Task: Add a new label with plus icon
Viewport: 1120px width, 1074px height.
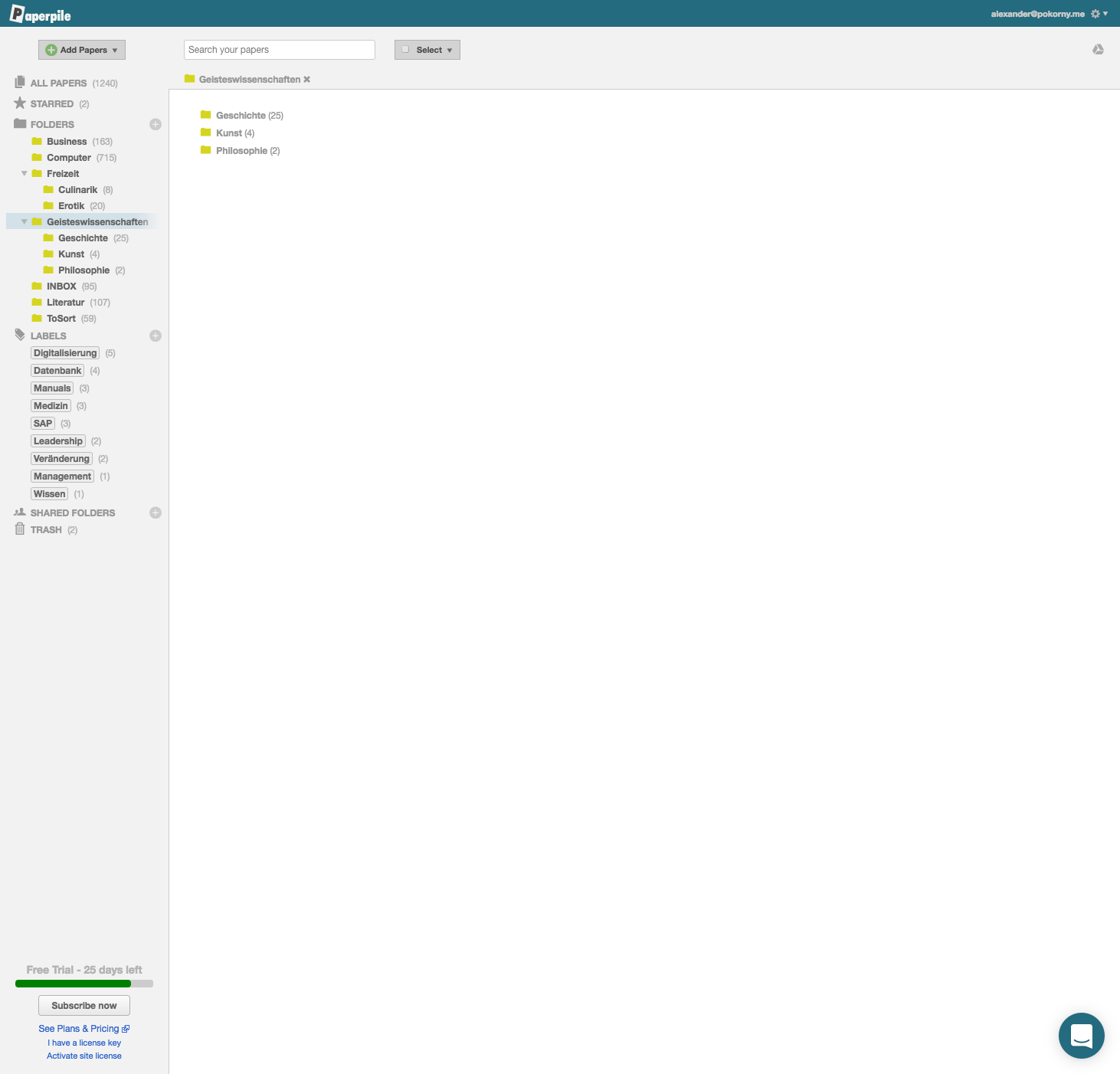Action: coord(156,336)
